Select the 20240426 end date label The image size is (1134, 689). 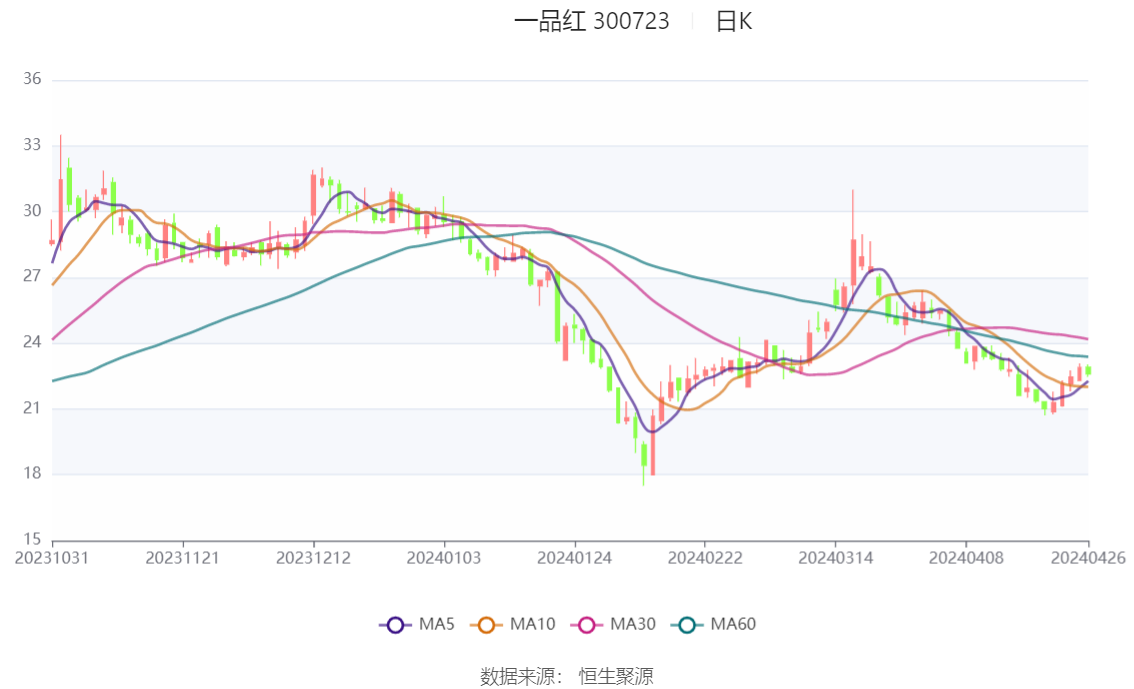pyautogui.click(x=1088, y=558)
